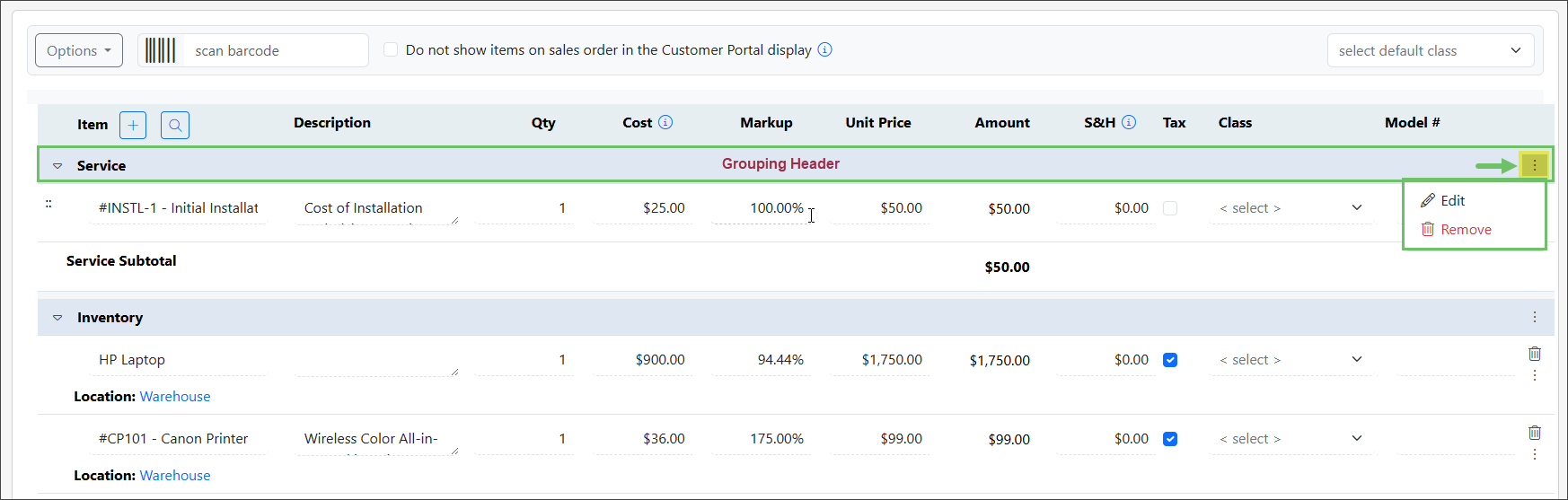Click Model # field for Canon Printer row
The image size is (1568, 500).
click(x=1457, y=439)
